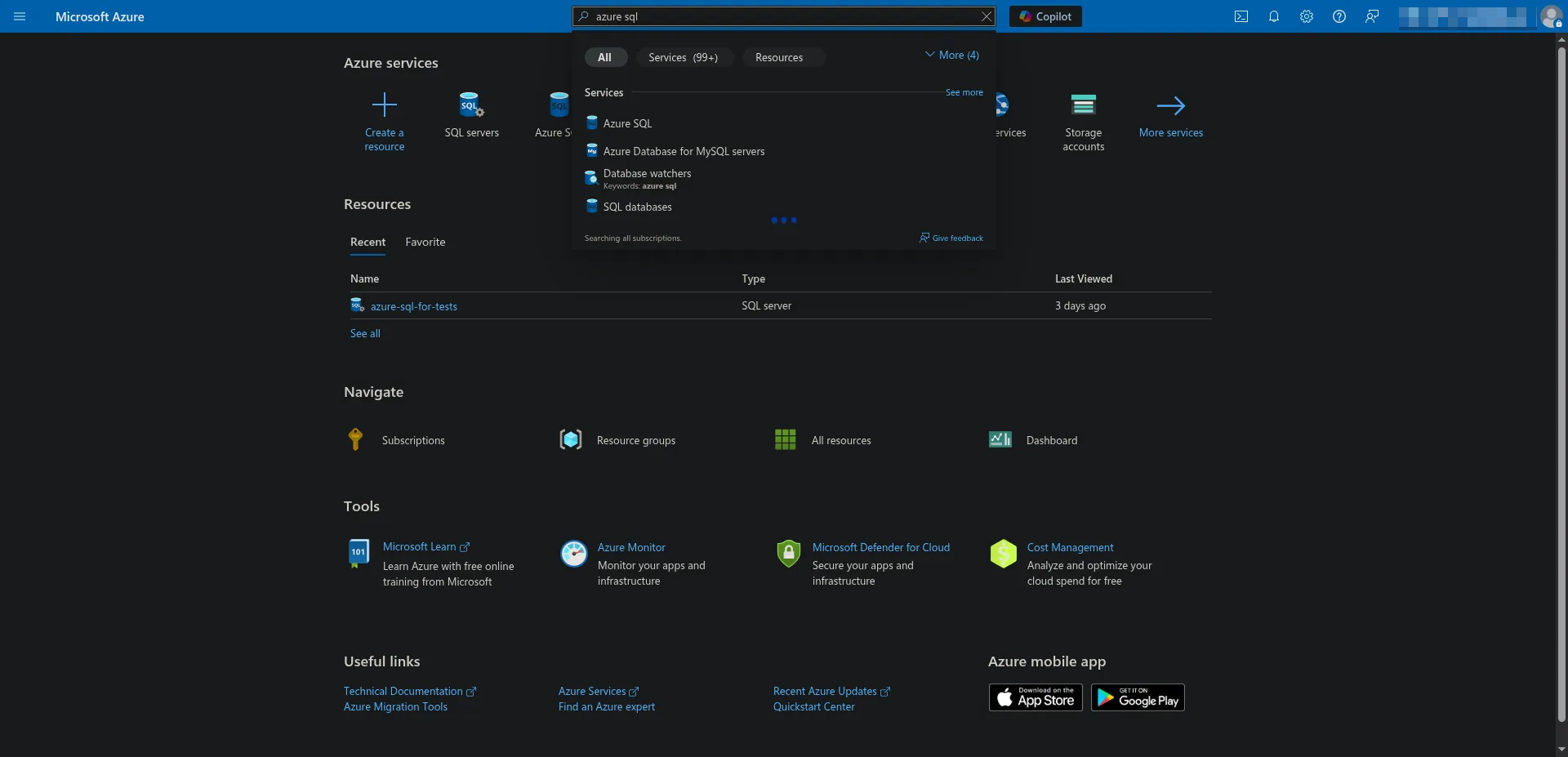The width and height of the screenshot is (1568, 757).
Task: Open the SQL servers service icon
Action: (x=471, y=105)
